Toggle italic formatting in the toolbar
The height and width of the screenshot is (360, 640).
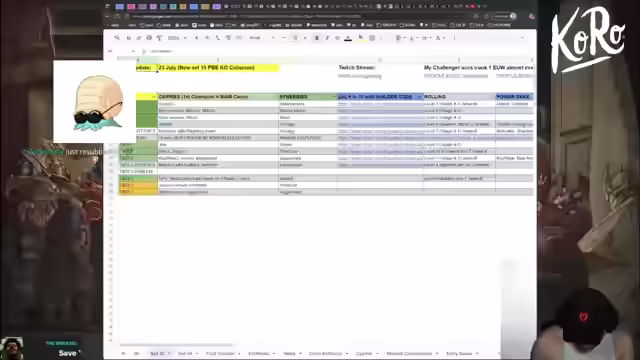327,38
